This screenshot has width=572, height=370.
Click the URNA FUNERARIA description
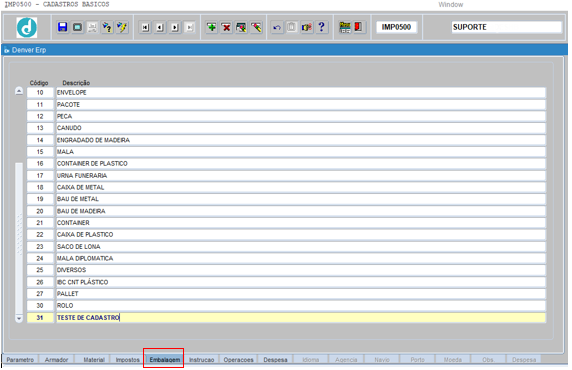301,176
